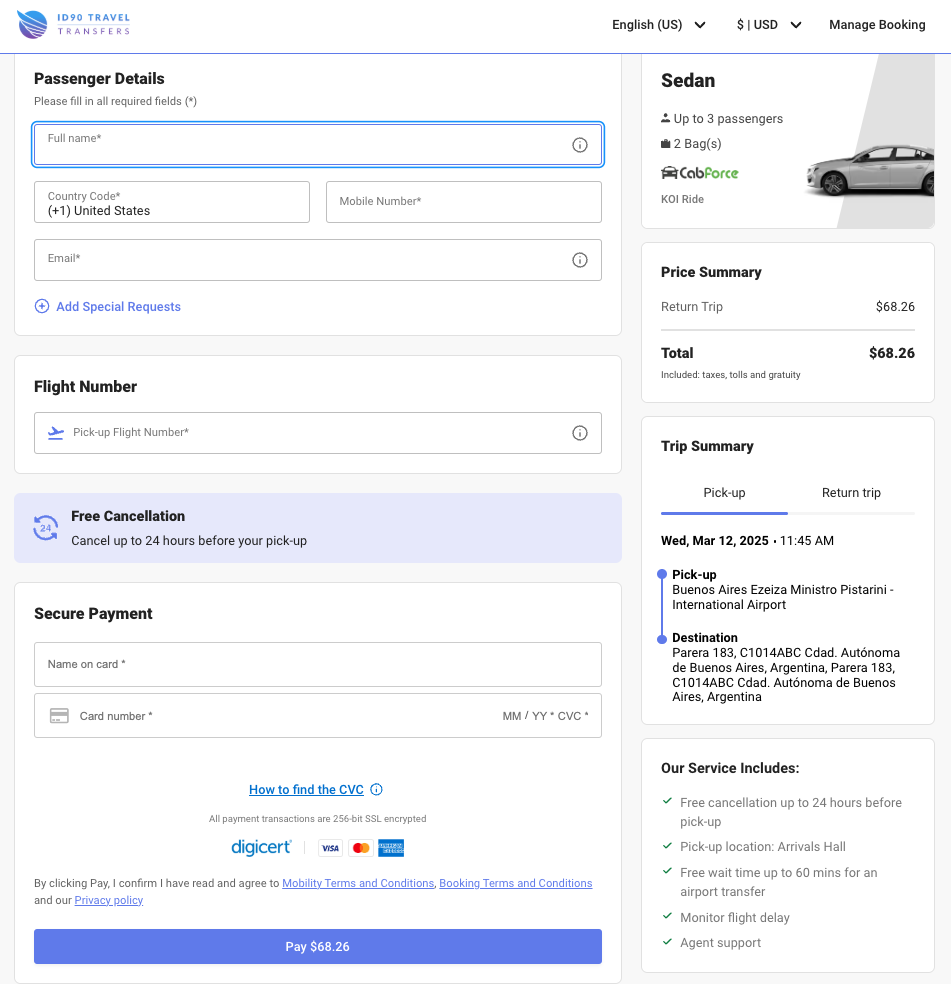This screenshot has width=951, height=984.
Task: Click the info icon beside Pick-up Flight Number
Action: point(580,432)
